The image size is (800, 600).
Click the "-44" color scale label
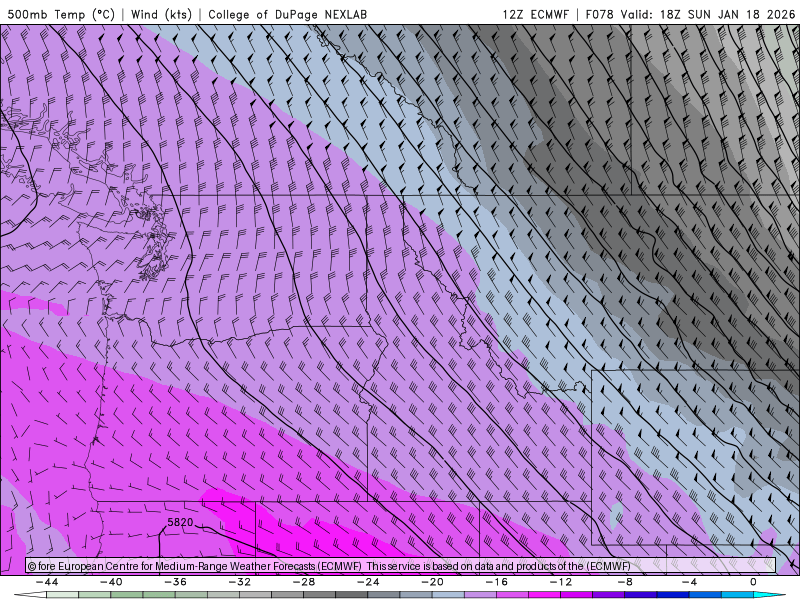(x=47, y=582)
